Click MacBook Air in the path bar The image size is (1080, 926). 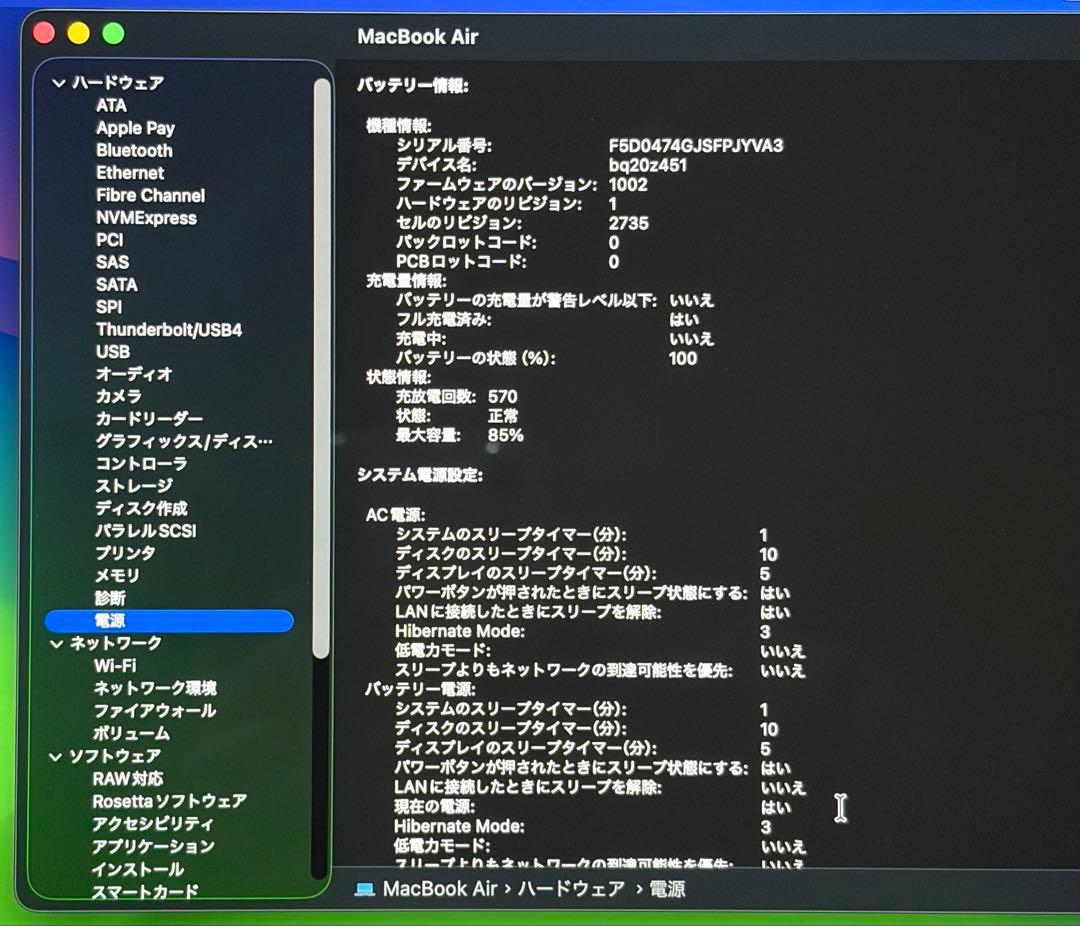pyautogui.click(x=439, y=889)
